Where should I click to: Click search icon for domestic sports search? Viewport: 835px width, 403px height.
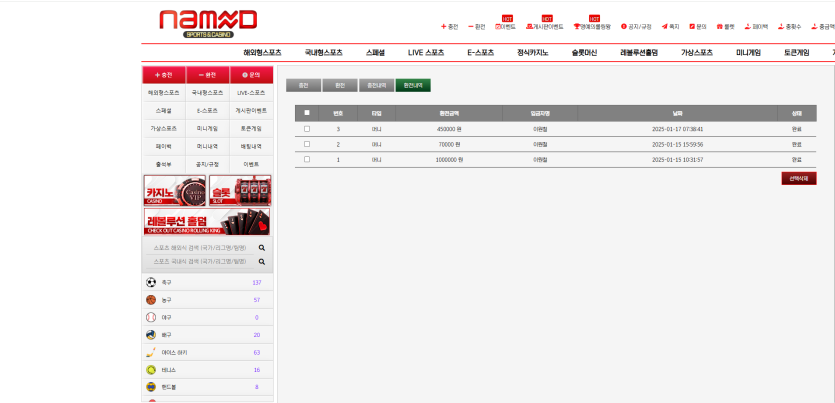click(x=262, y=261)
